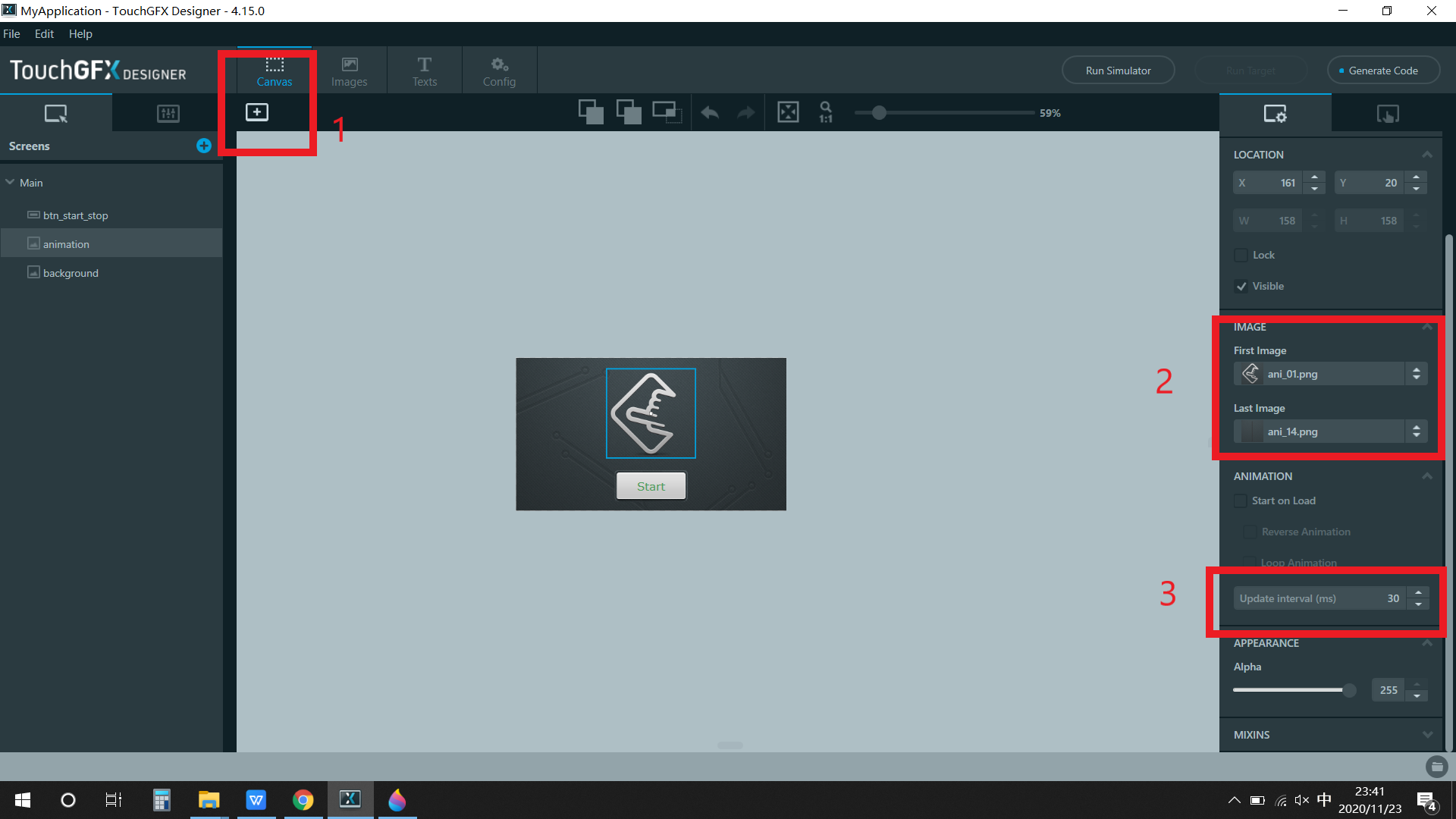The image size is (1456, 819).
Task: Click the undo arrow icon
Action: coord(710,113)
